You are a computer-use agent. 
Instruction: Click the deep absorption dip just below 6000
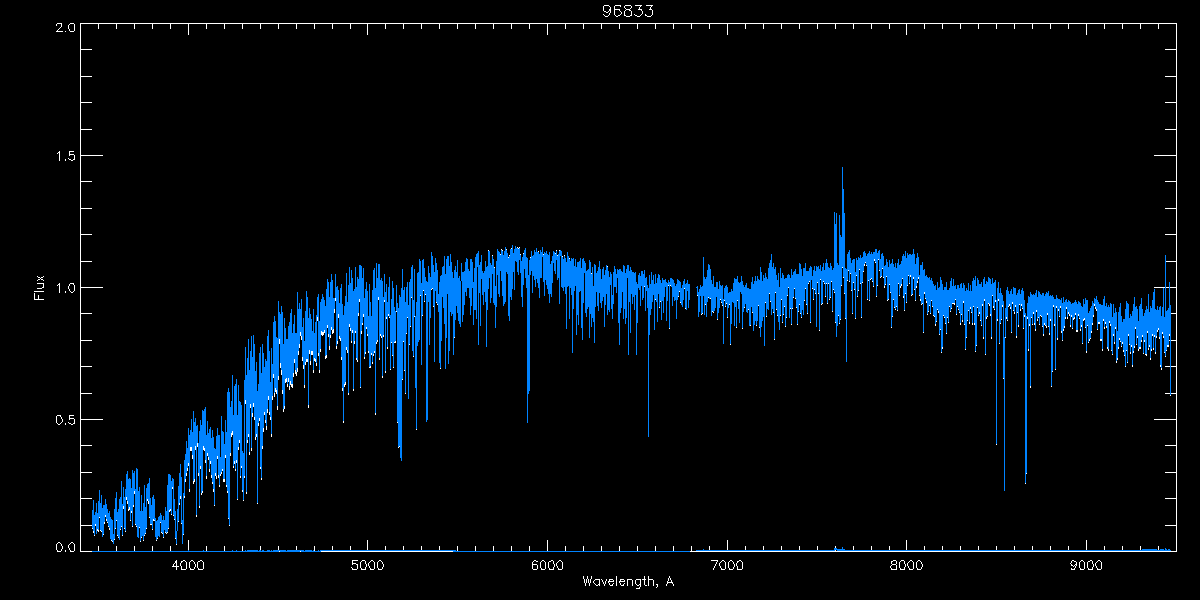pyautogui.click(x=528, y=392)
